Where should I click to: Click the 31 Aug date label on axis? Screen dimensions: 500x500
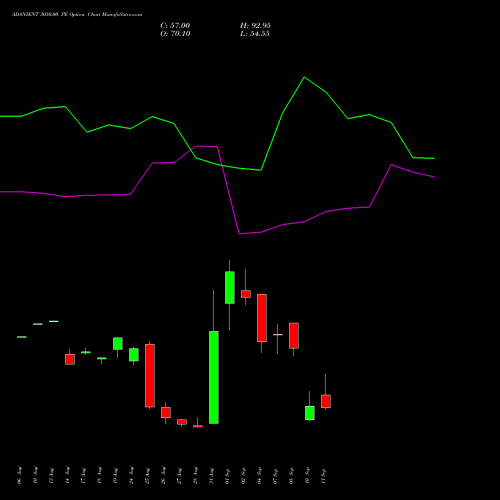point(211,476)
